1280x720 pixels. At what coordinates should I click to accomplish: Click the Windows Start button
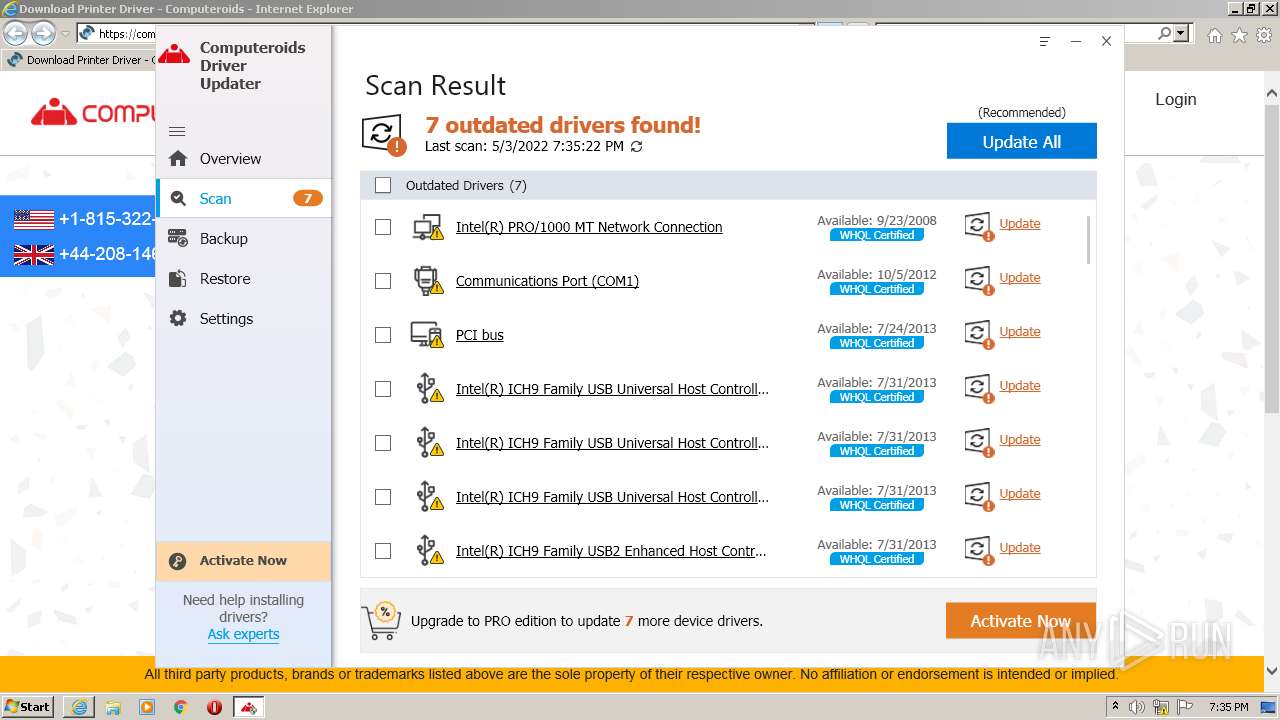click(x=28, y=706)
